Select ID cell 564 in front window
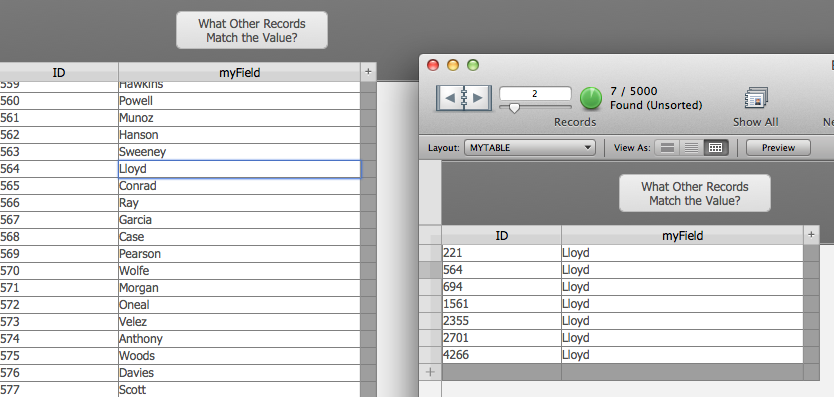 [502, 270]
